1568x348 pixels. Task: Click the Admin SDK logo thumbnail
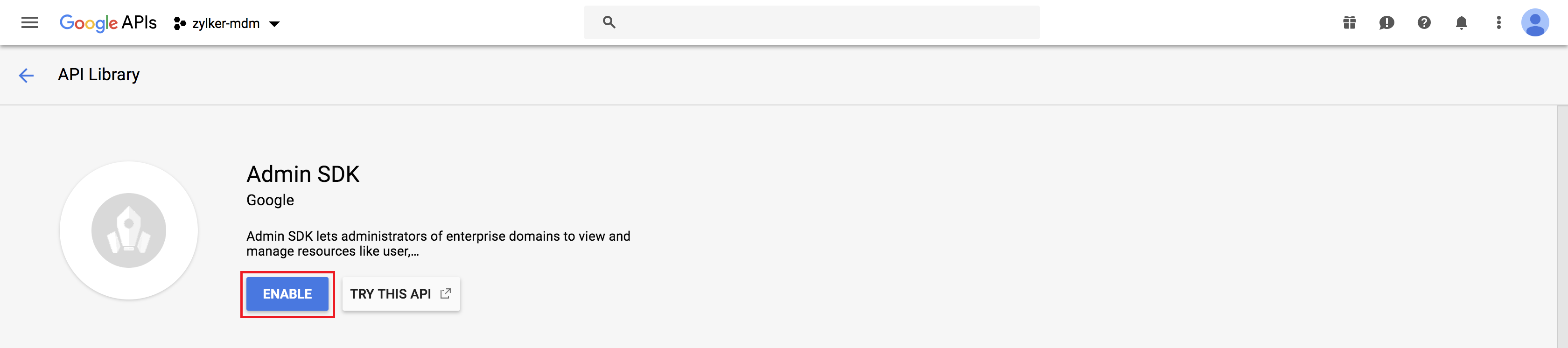point(128,230)
